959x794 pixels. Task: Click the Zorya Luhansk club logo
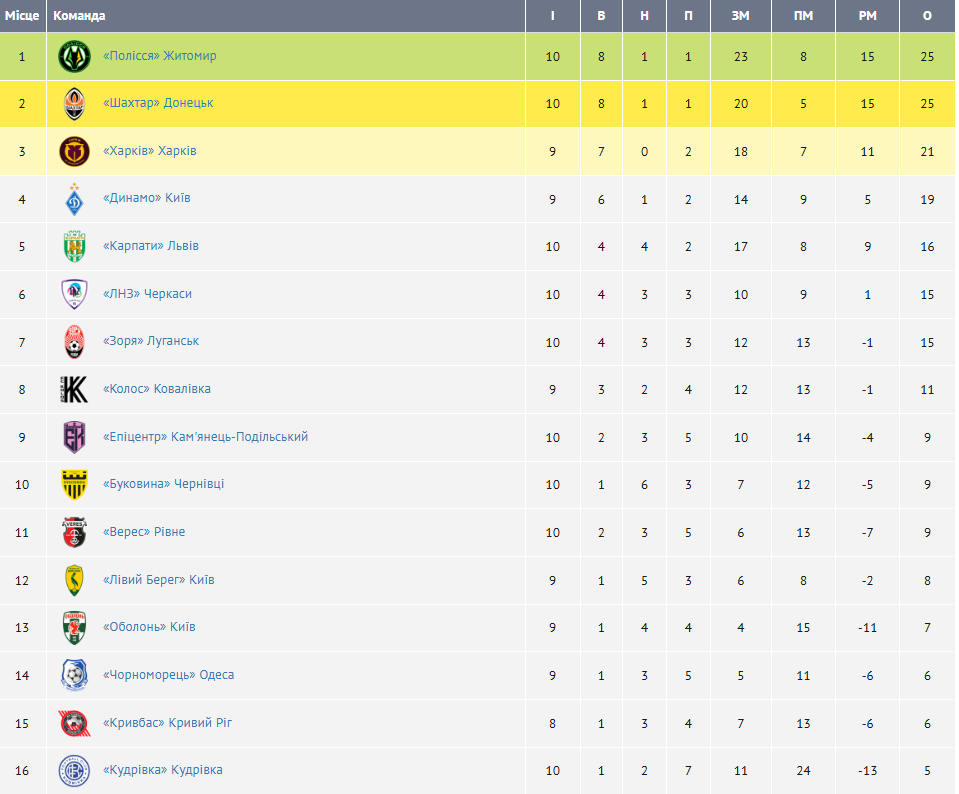pyautogui.click(x=75, y=342)
